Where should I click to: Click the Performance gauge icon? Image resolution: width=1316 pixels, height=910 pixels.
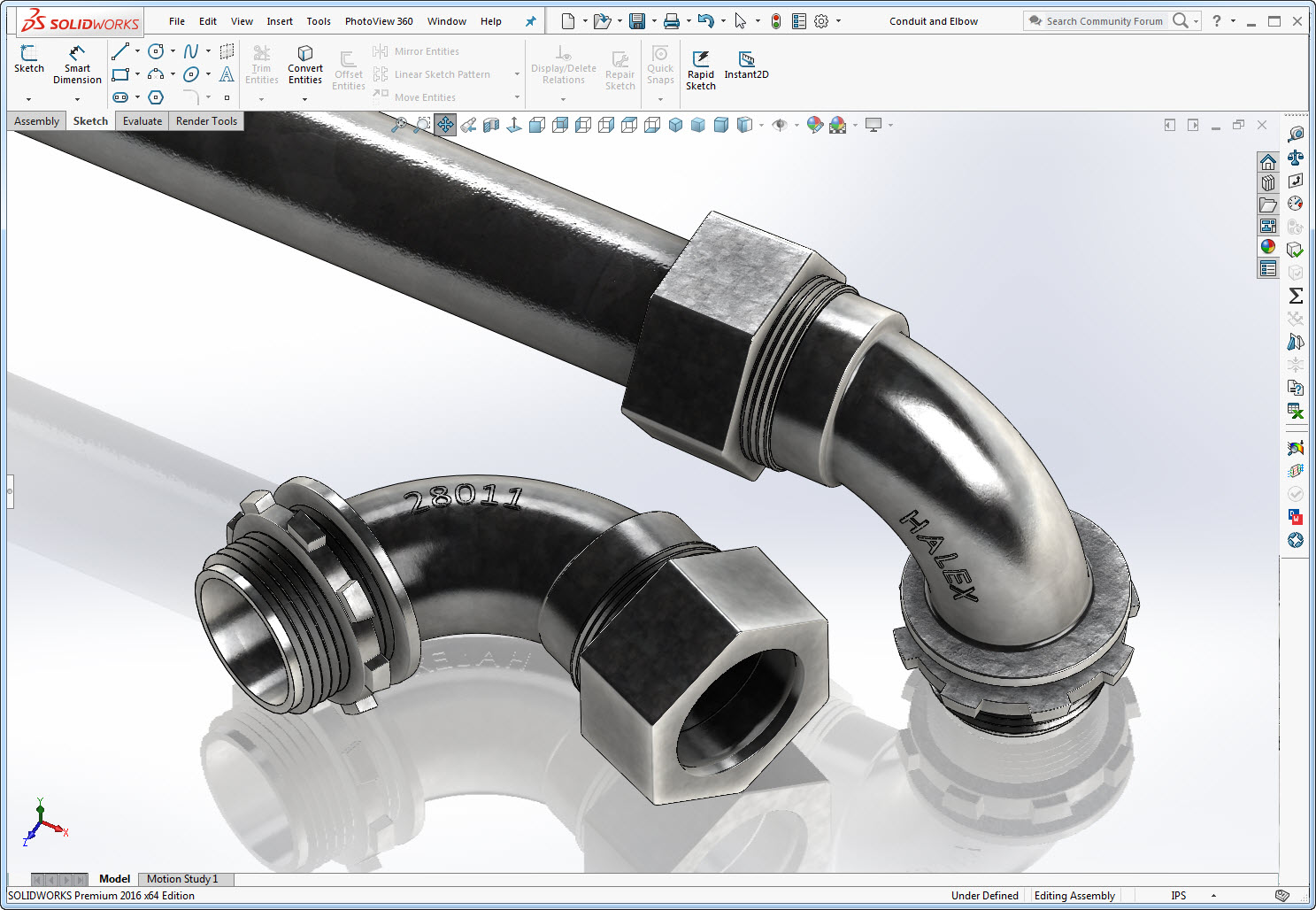click(x=1296, y=204)
